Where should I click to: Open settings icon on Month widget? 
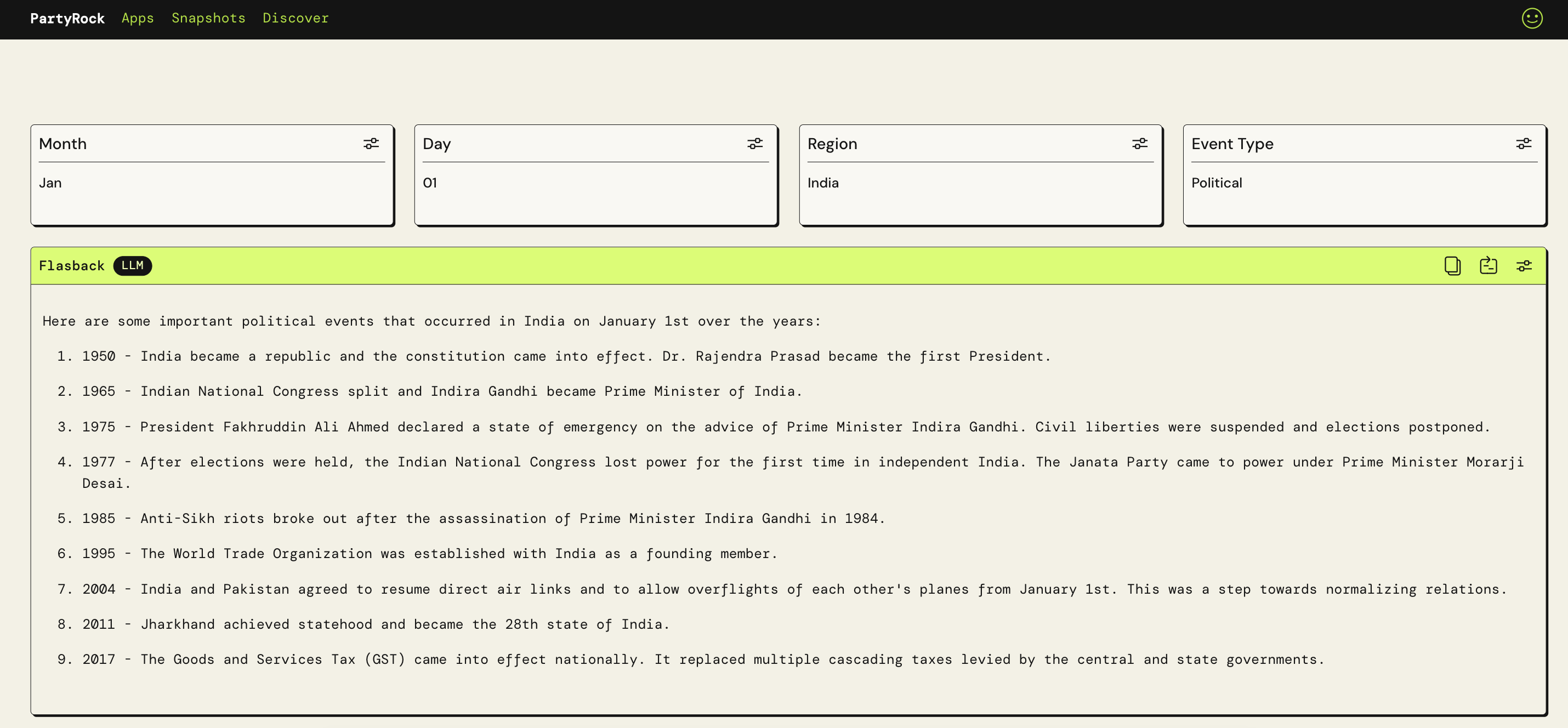coord(371,144)
